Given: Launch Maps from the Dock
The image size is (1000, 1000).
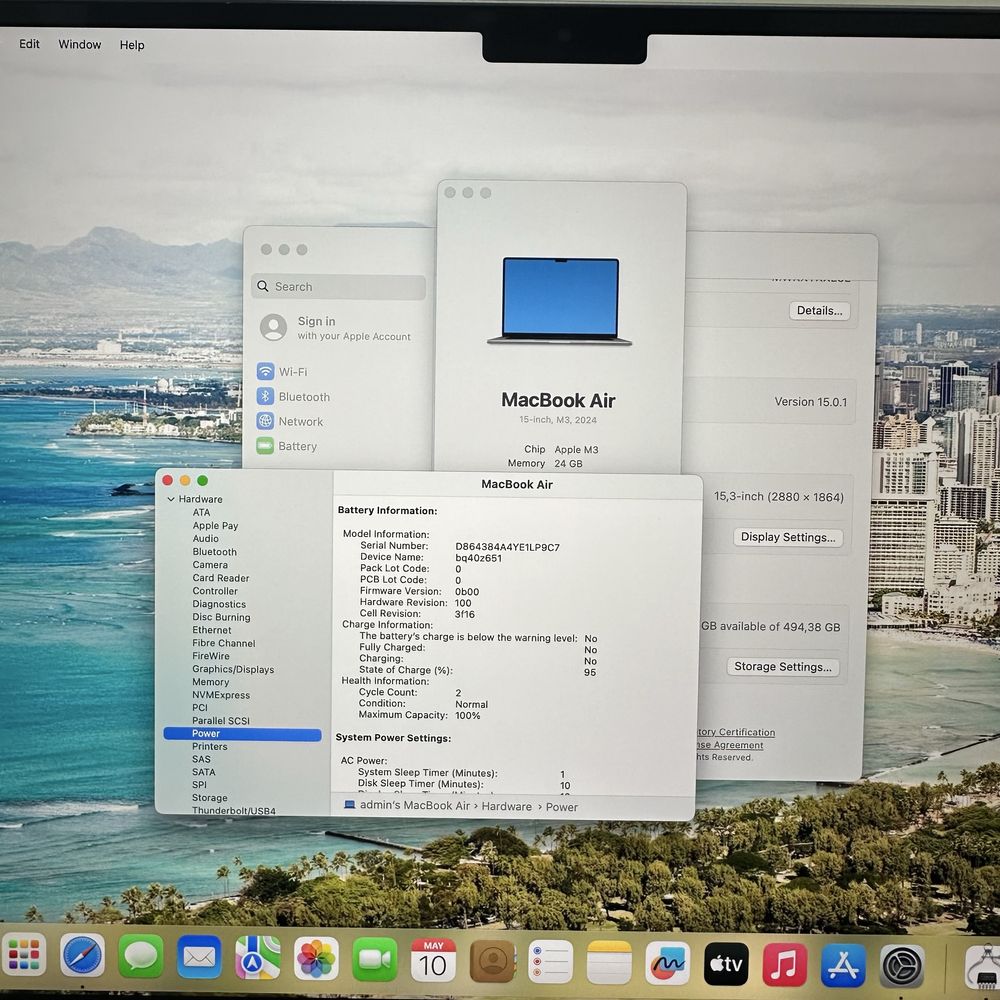Looking at the screenshot, I should click(258, 957).
